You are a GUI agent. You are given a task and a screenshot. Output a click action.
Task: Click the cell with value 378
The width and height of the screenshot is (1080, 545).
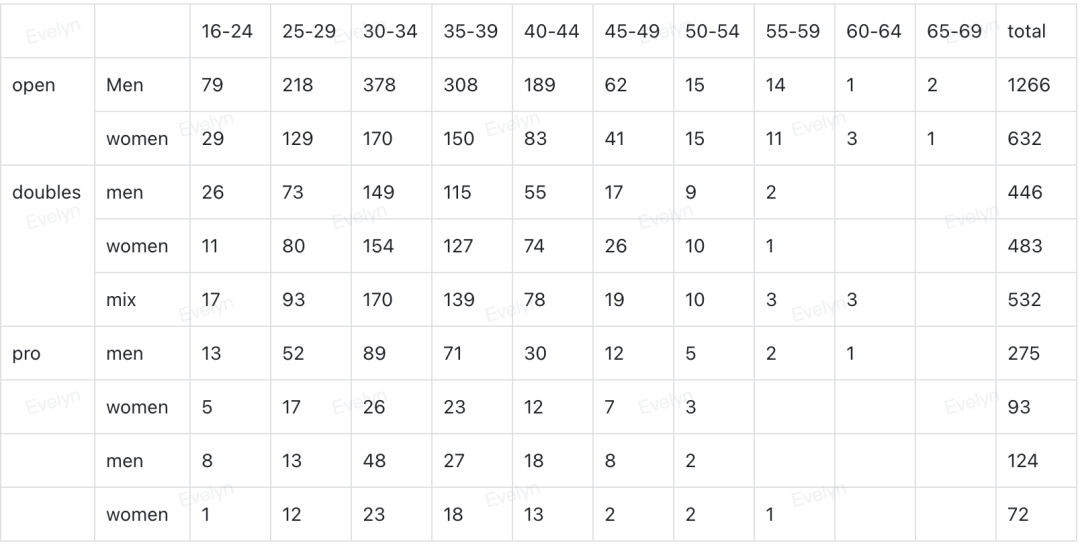(378, 85)
